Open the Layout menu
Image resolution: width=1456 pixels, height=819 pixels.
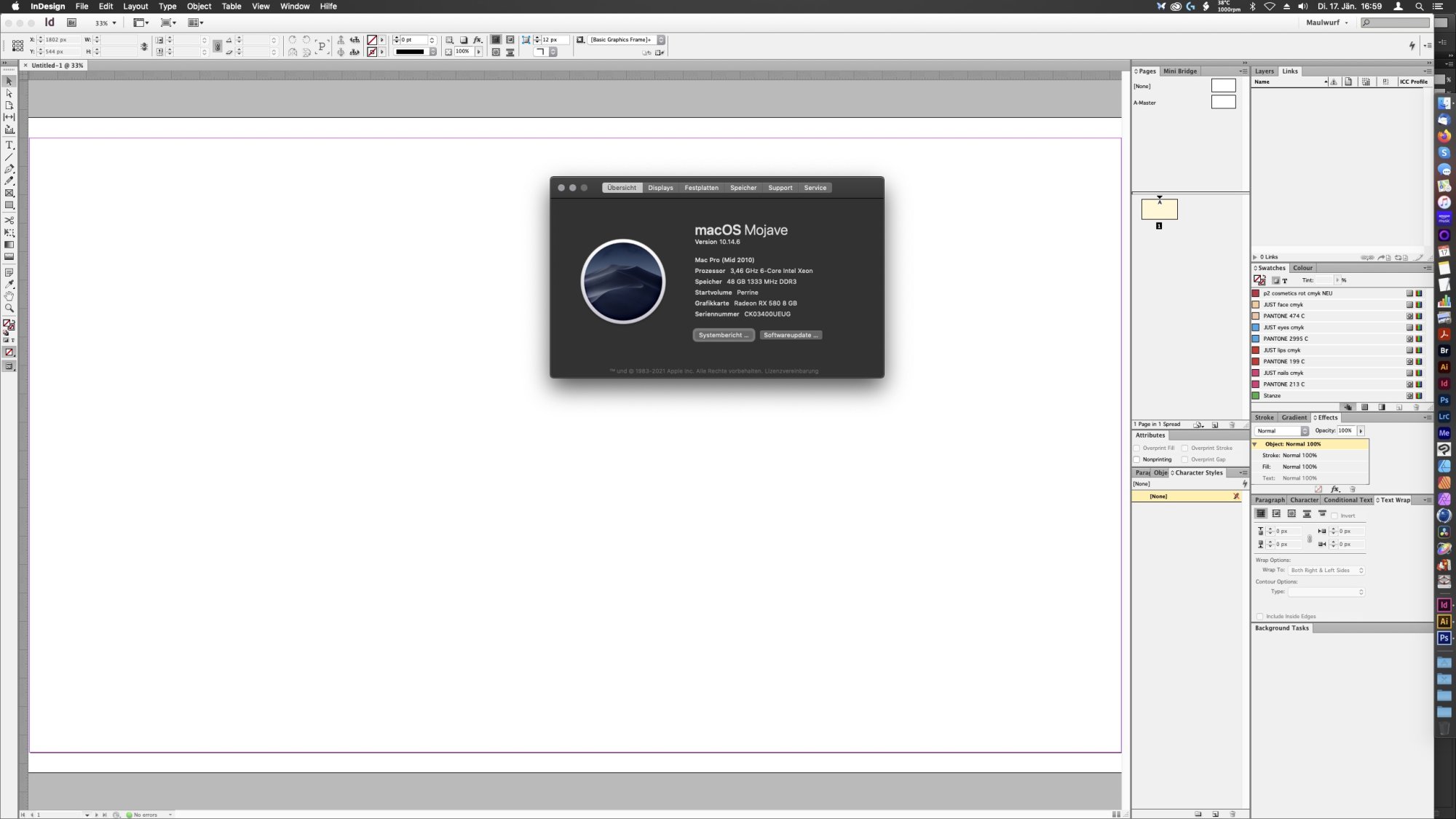click(135, 6)
